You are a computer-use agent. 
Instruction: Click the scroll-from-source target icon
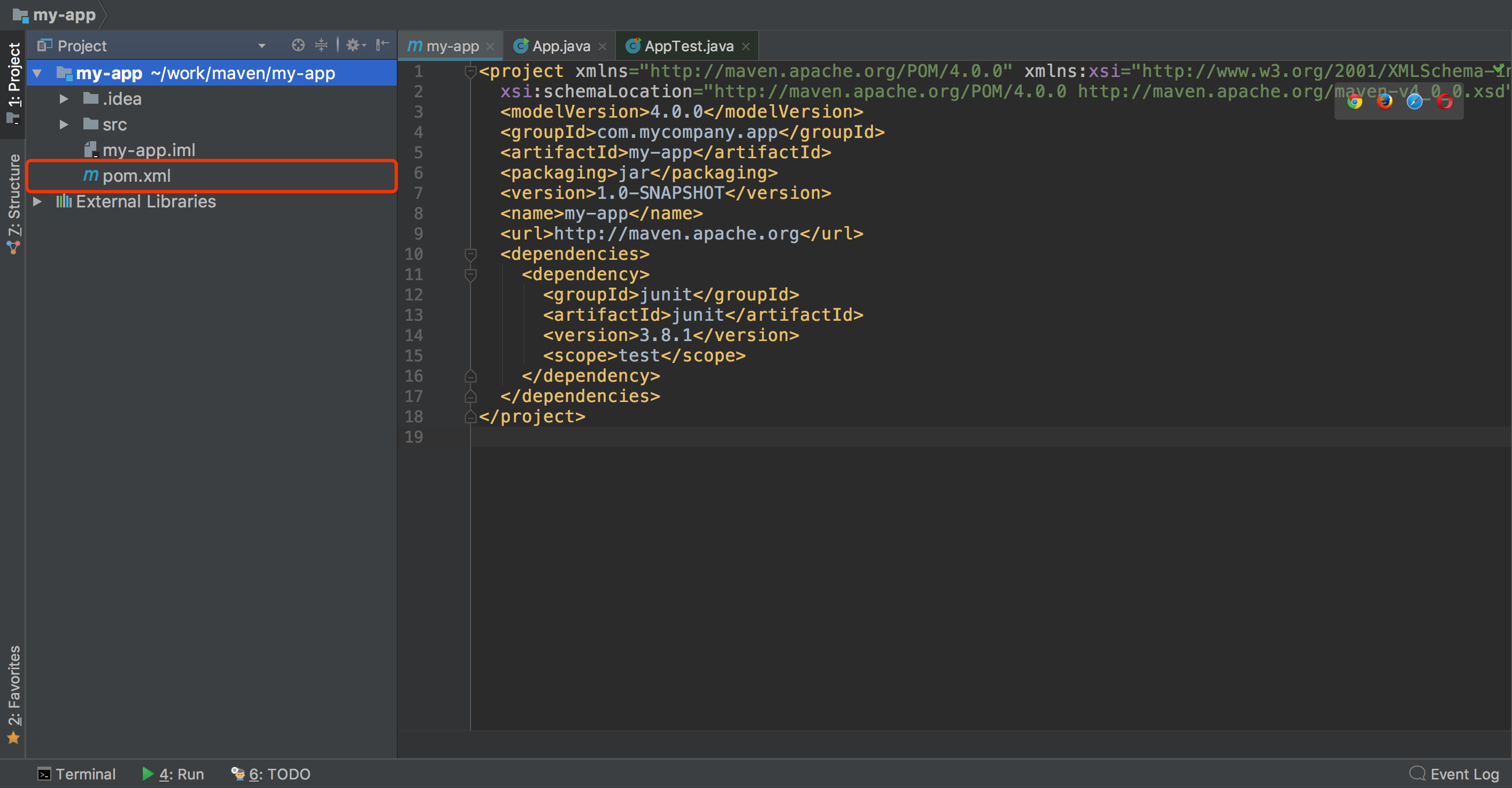[x=298, y=45]
